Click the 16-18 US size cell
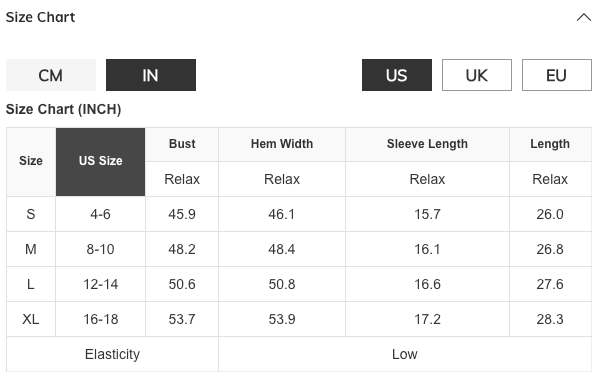Viewport: 599px width, 381px height. pos(100,319)
